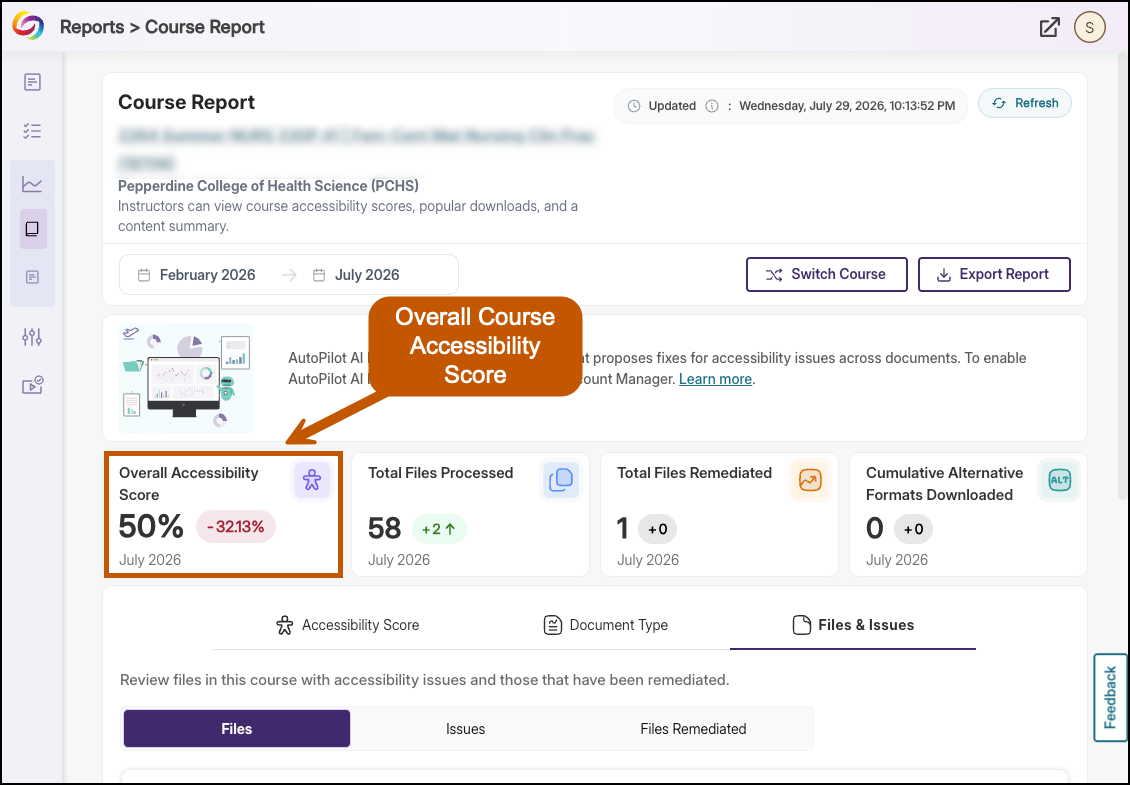Select the book course report sidebar icon

click(x=32, y=229)
